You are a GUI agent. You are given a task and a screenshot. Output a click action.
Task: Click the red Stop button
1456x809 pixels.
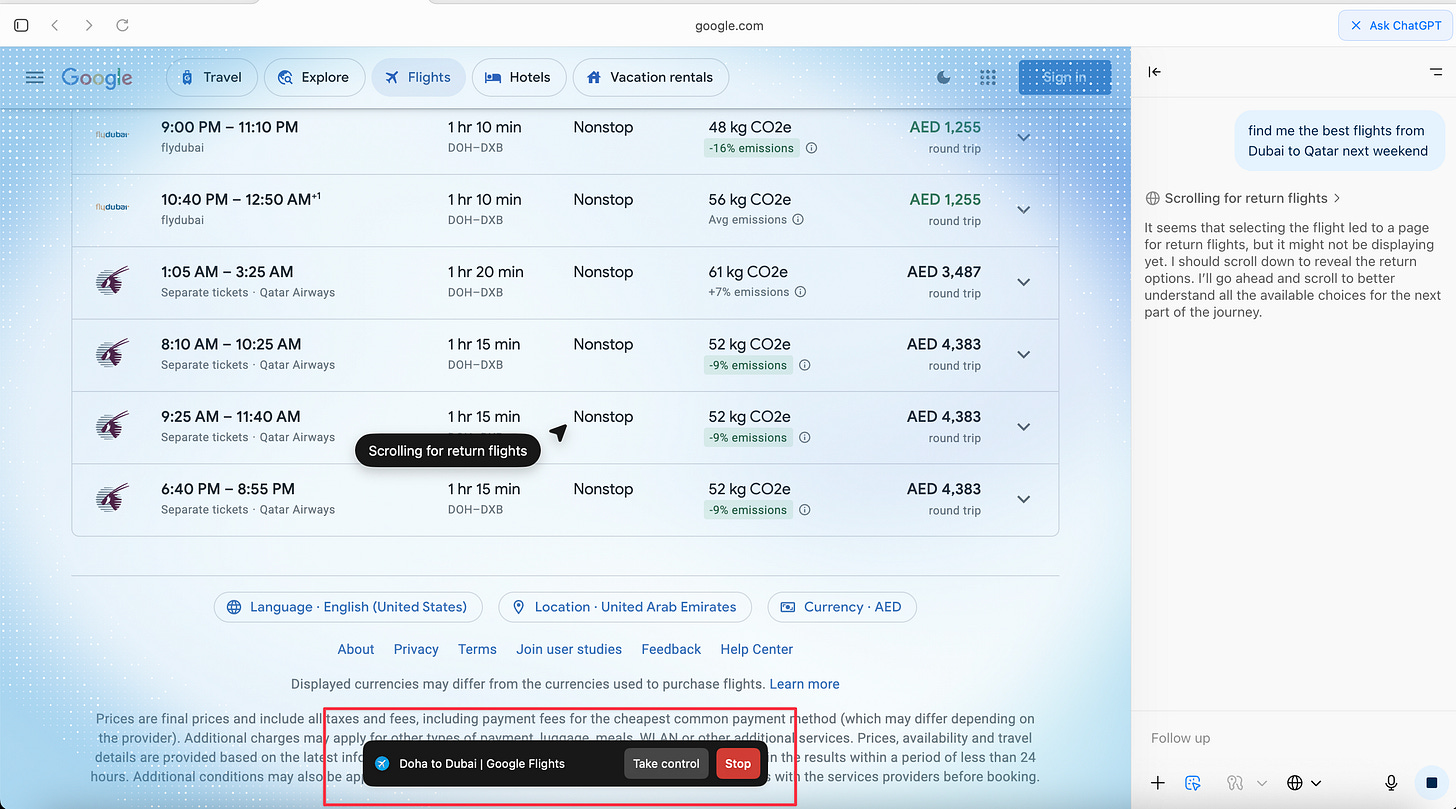pos(738,763)
